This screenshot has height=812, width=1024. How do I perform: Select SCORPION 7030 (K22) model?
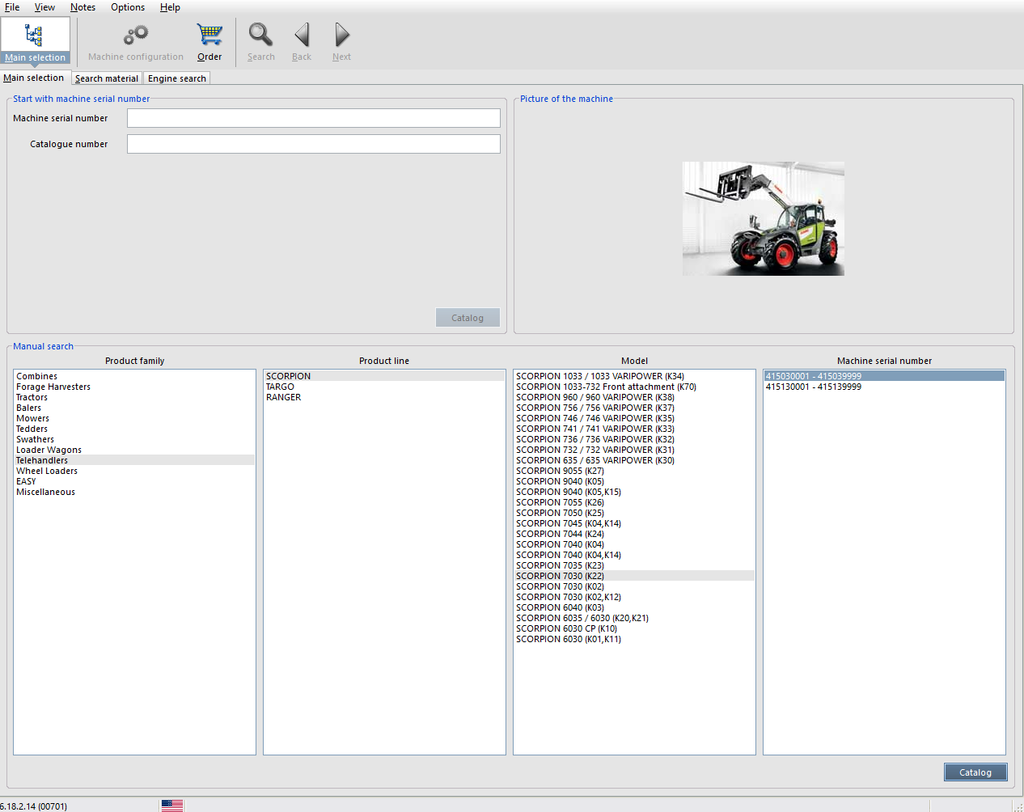click(x=634, y=576)
